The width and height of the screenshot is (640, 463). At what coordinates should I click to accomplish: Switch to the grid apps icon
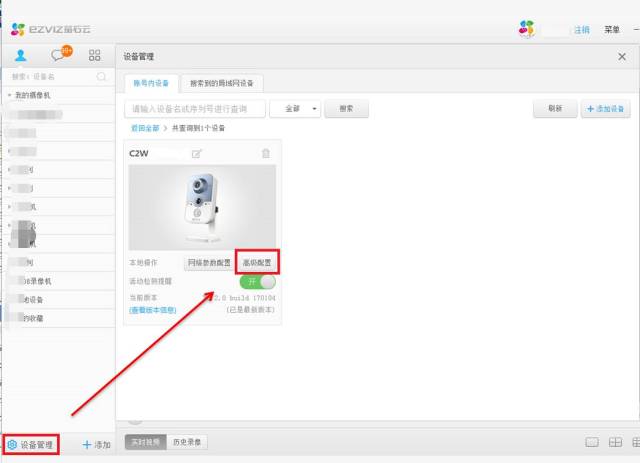pyautogui.click(x=95, y=56)
